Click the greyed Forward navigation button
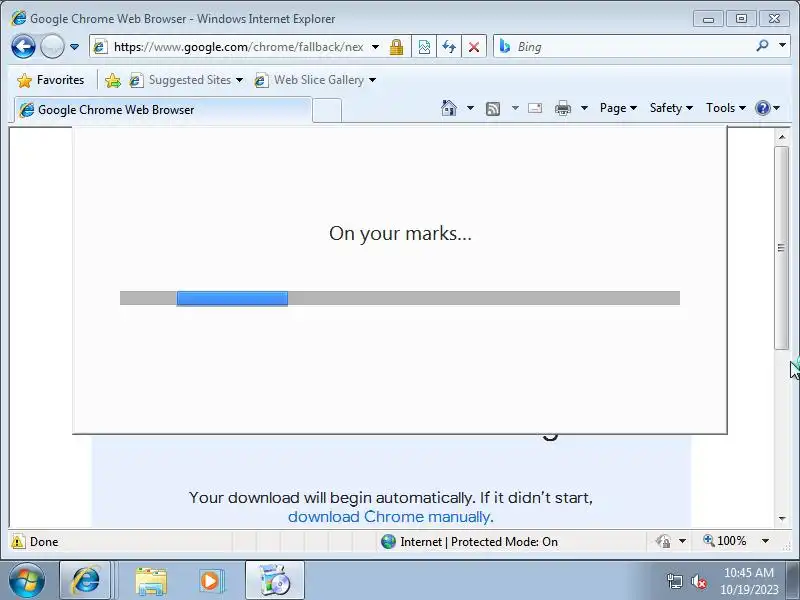 point(52,47)
